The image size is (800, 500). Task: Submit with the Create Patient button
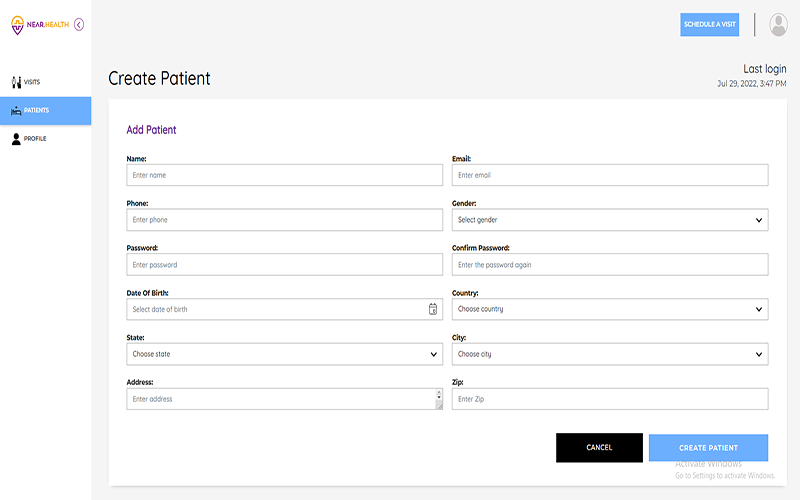click(708, 448)
